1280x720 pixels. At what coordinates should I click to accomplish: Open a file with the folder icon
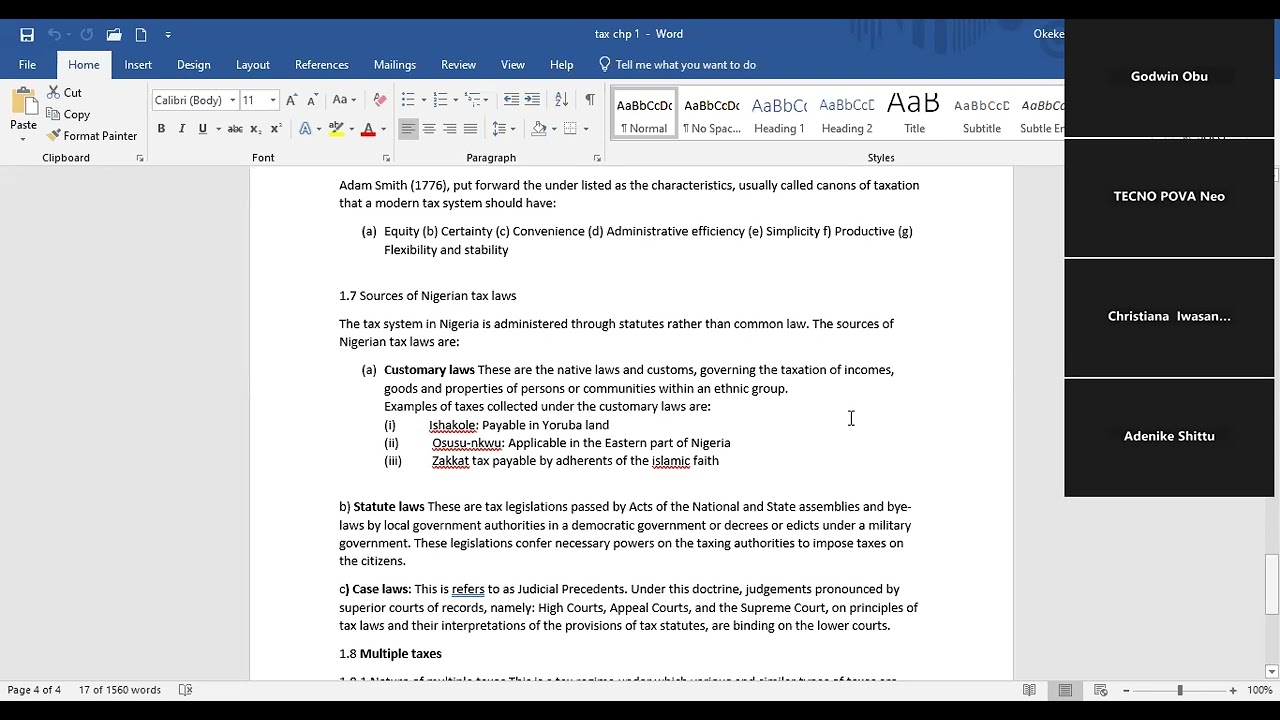click(114, 34)
